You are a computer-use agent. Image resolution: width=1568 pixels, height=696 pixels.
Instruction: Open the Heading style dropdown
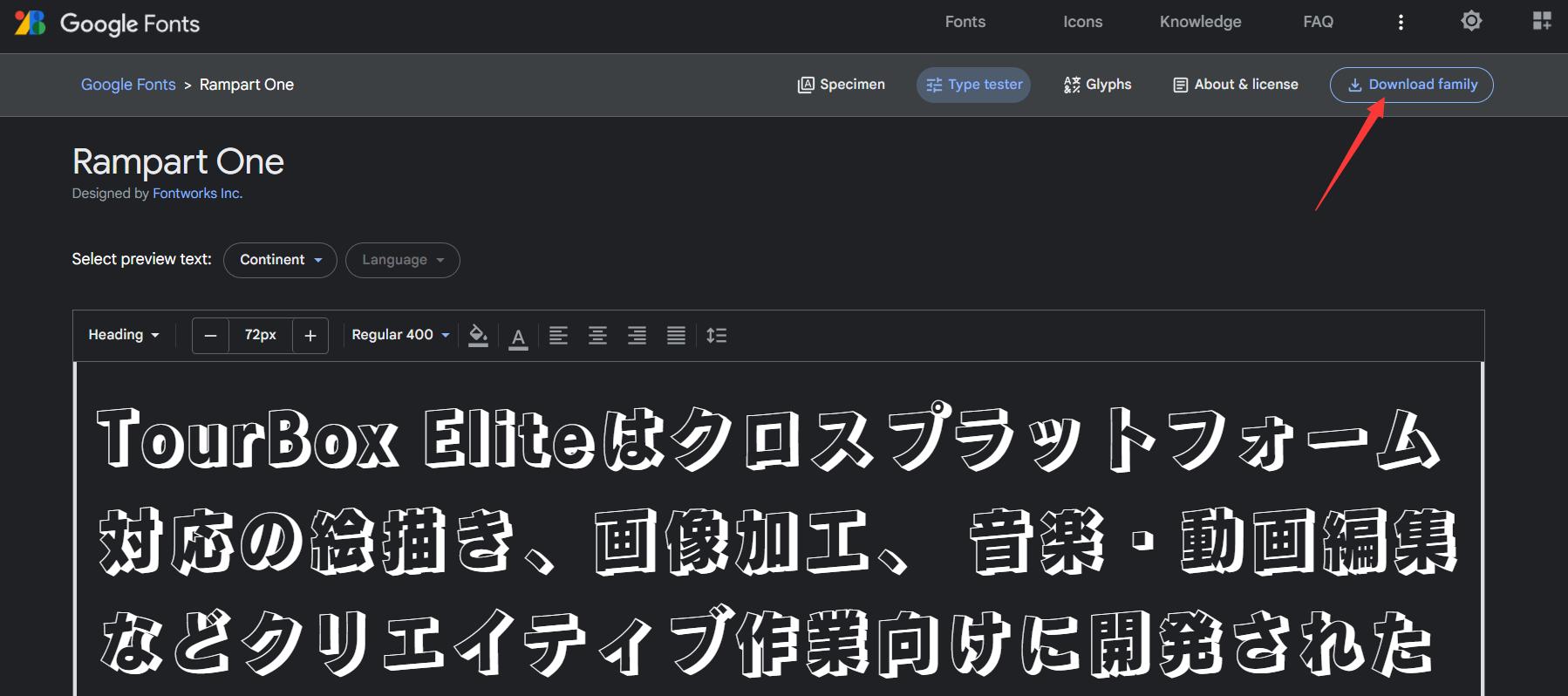click(x=123, y=335)
